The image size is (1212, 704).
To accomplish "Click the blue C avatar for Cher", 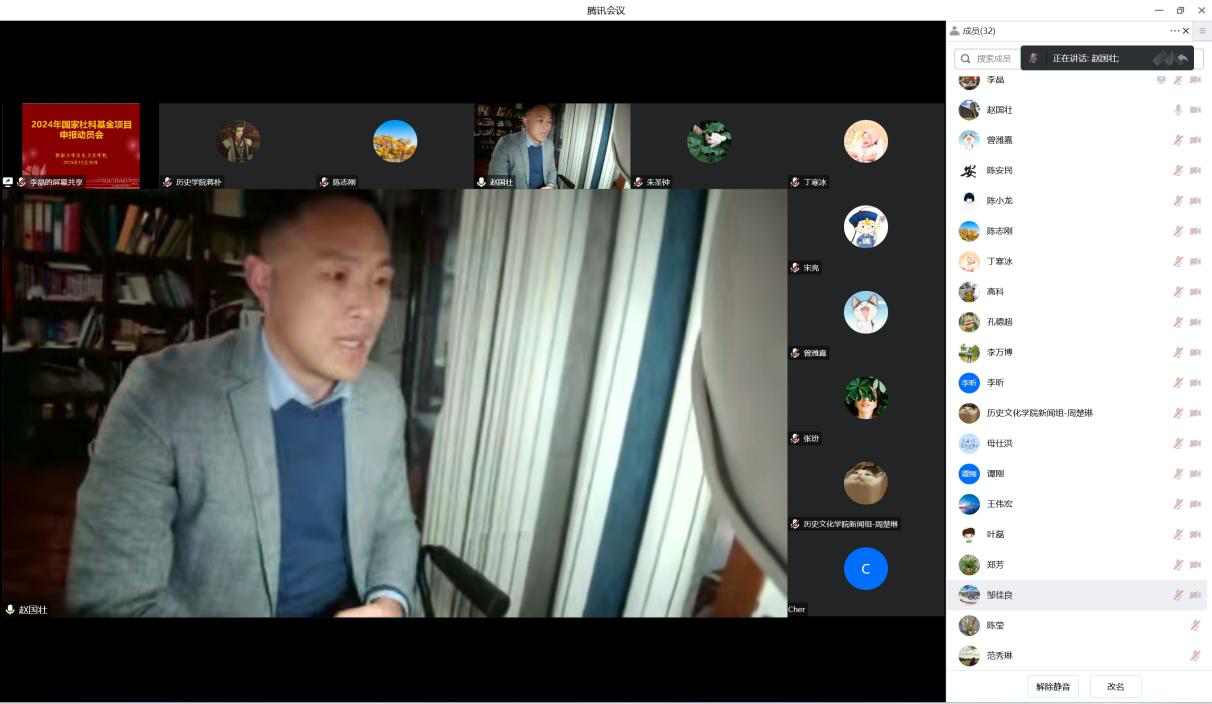I will [865, 569].
